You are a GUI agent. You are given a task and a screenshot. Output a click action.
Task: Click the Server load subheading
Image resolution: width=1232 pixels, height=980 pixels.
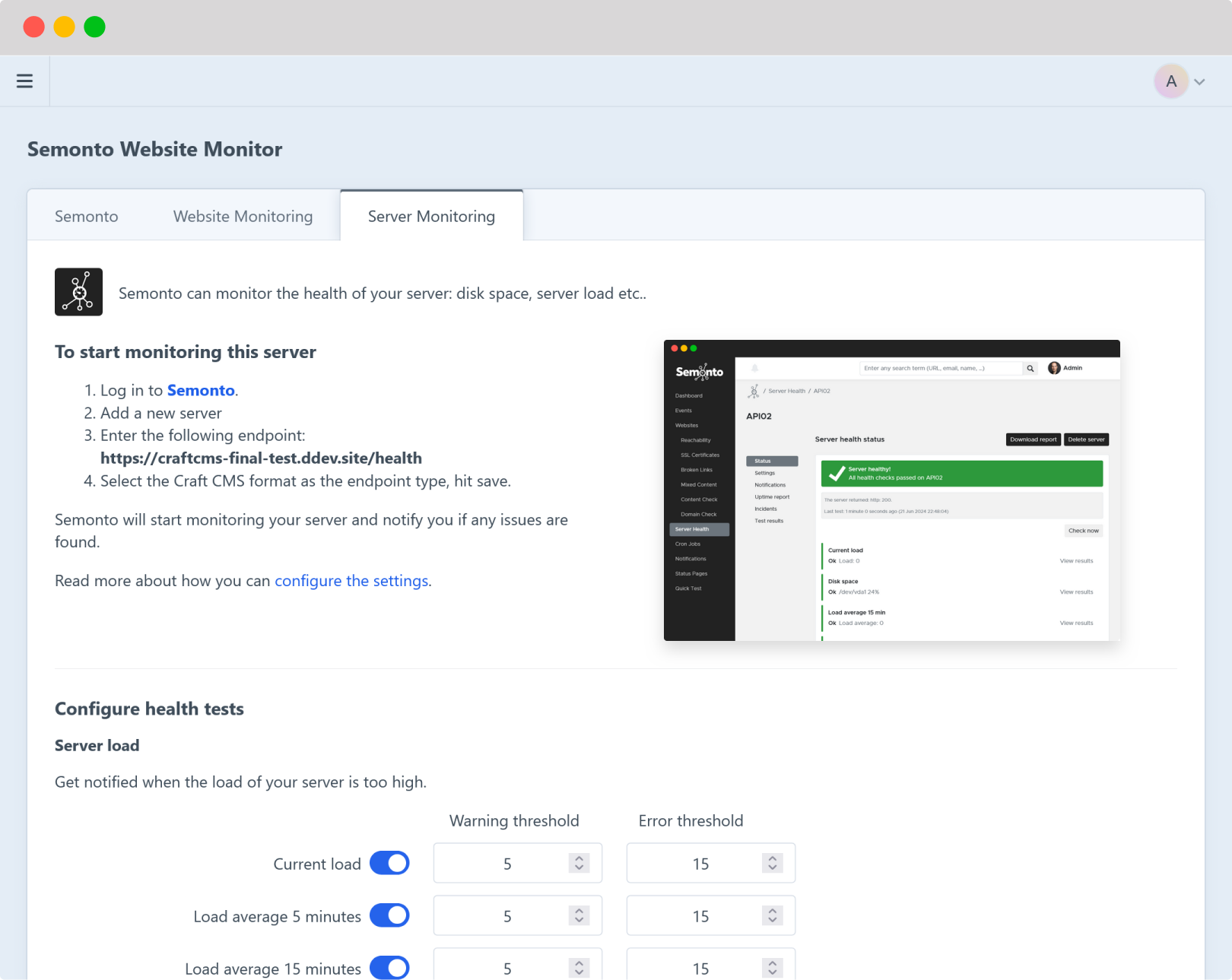(x=97, y=746)
